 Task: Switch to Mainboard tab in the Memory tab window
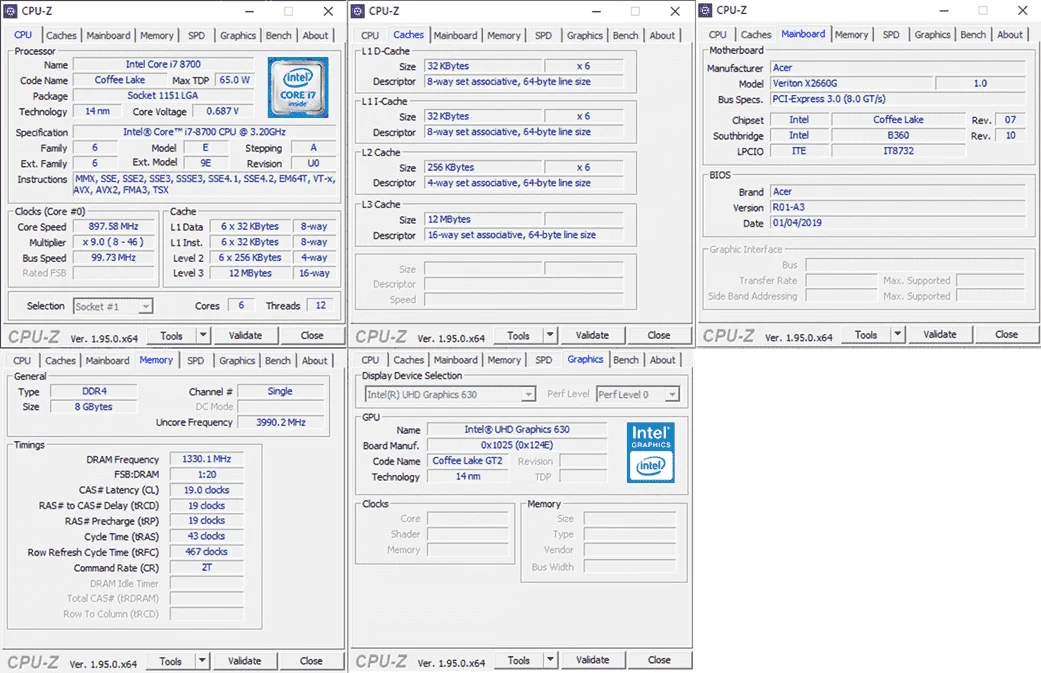click(x=108, y=360)
